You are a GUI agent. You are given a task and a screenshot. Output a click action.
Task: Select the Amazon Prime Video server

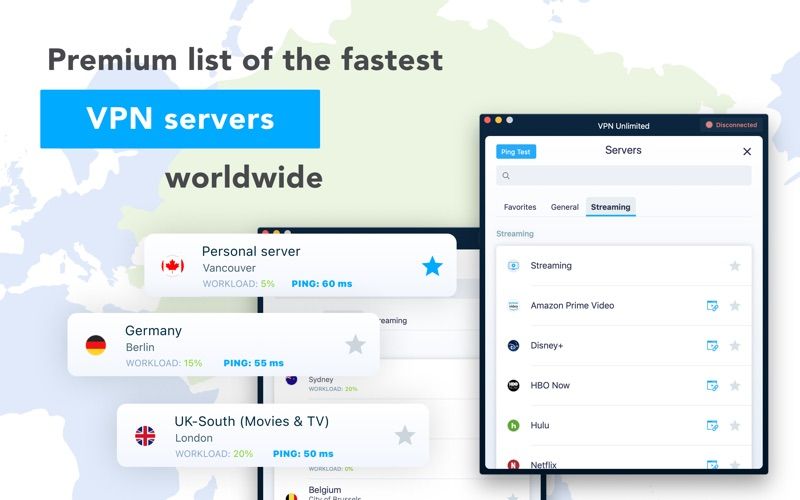(x=623, y=306)
